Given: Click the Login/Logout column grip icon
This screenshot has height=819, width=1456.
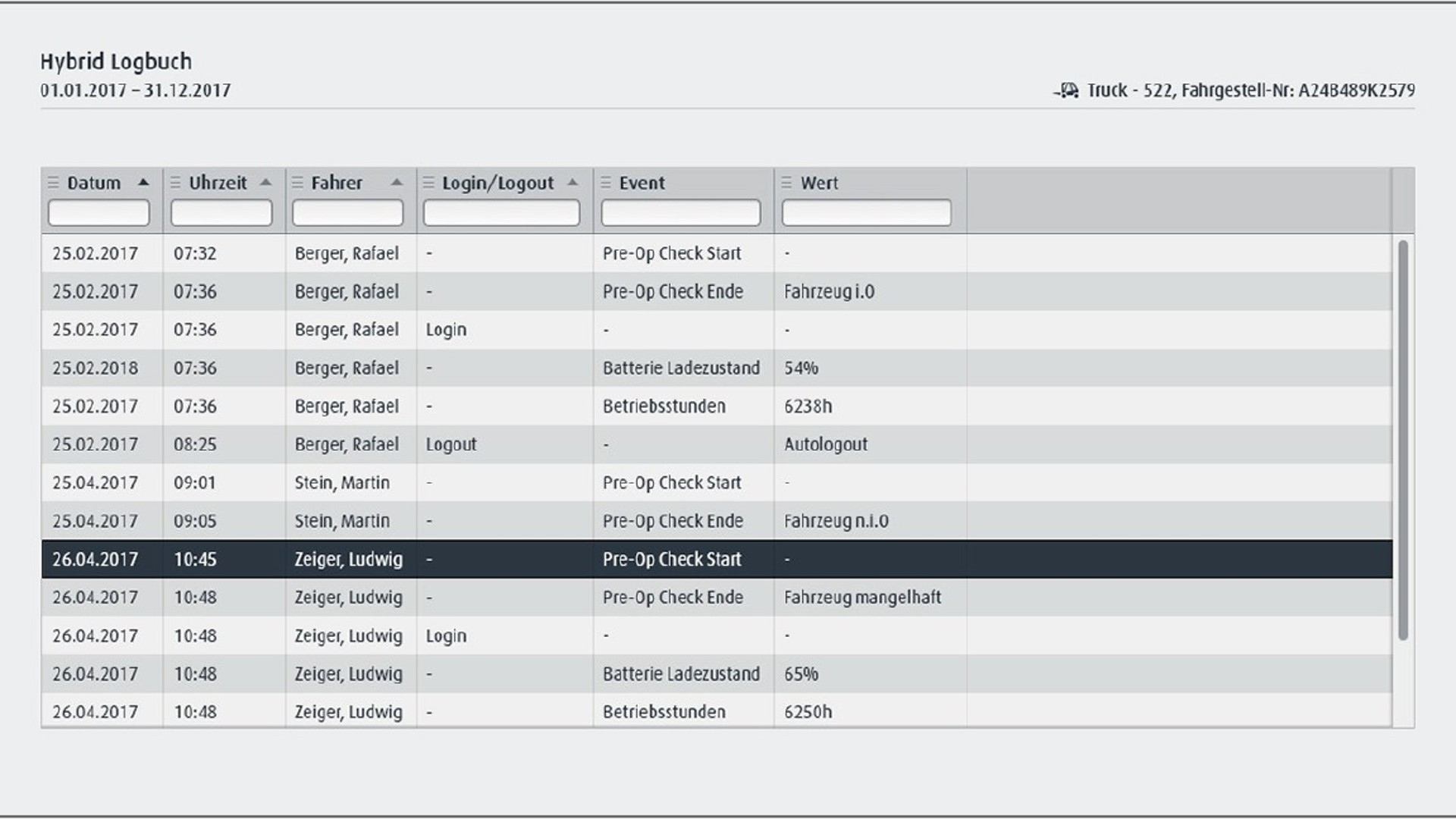Looking at the screenshot, I should 428,183.
